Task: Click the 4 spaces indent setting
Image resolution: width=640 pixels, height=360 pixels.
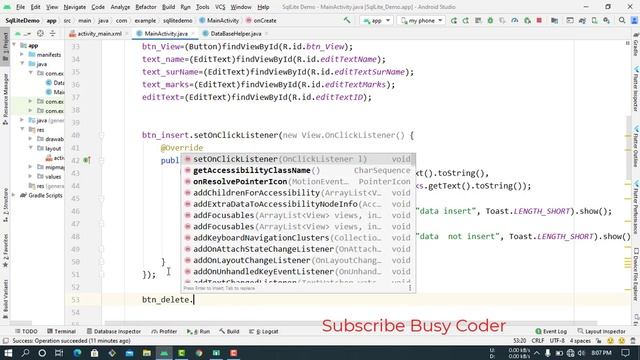Action: pos(580,341)
